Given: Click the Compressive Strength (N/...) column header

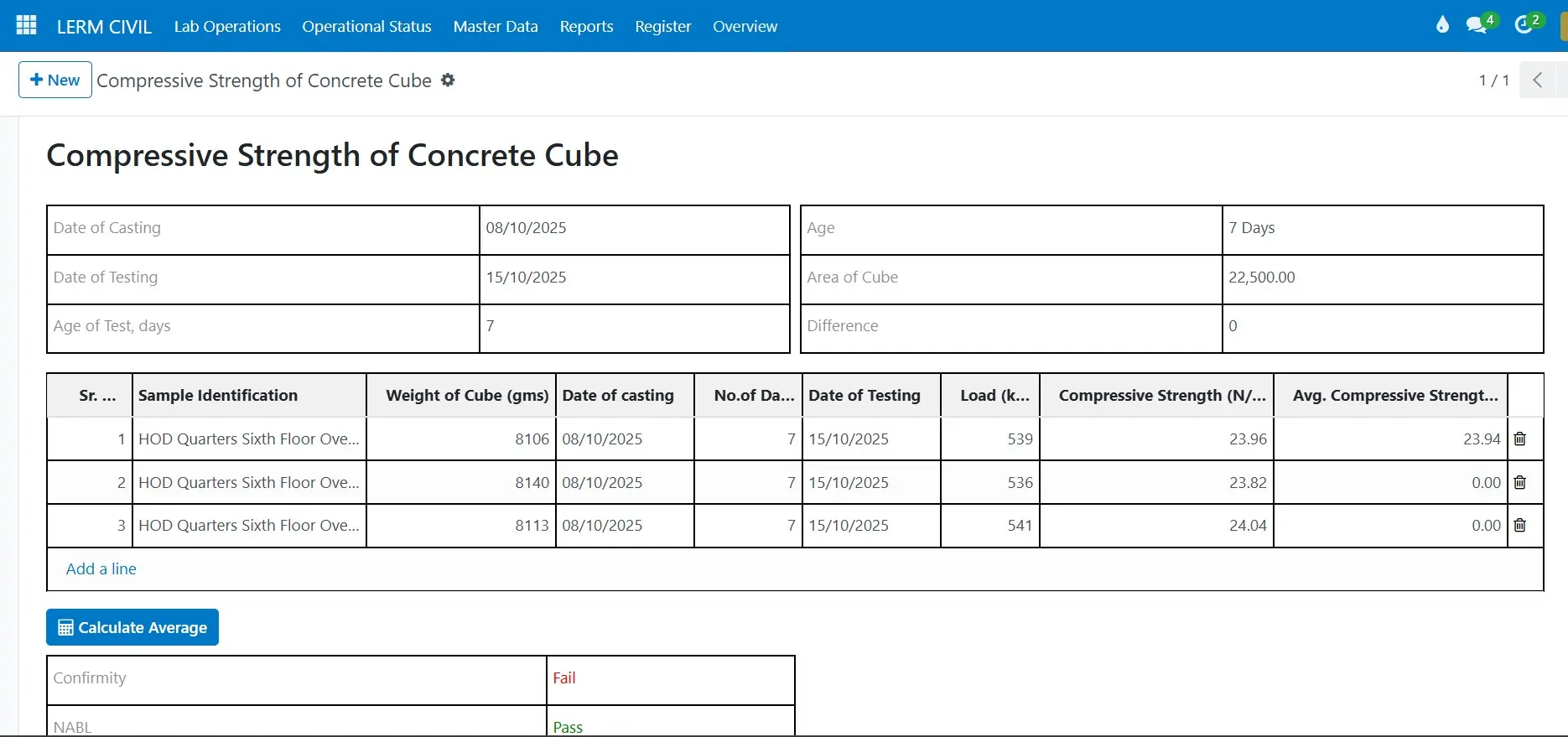Looking at the screenshot, I should (x=1156, y=395).
